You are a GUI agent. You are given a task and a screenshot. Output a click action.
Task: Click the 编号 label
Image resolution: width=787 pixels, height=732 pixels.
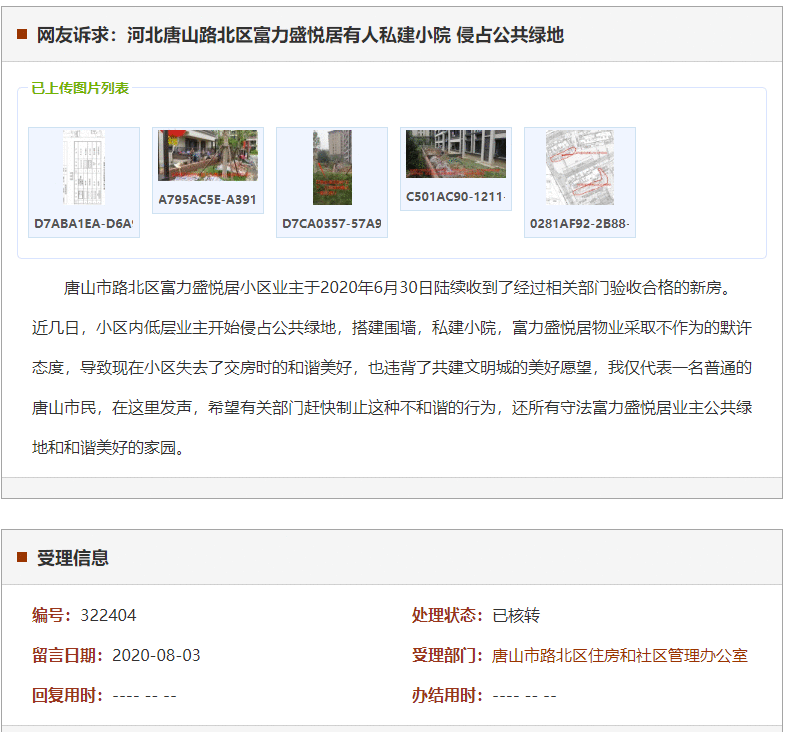tap(51, 616)
